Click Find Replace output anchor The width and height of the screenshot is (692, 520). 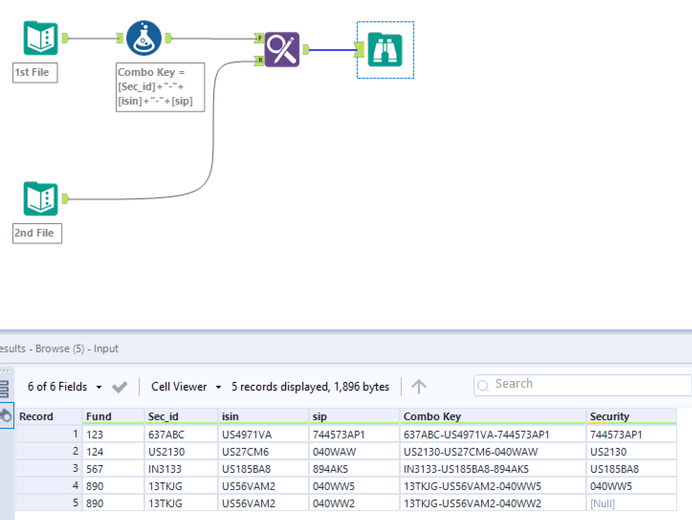point(306,49)
